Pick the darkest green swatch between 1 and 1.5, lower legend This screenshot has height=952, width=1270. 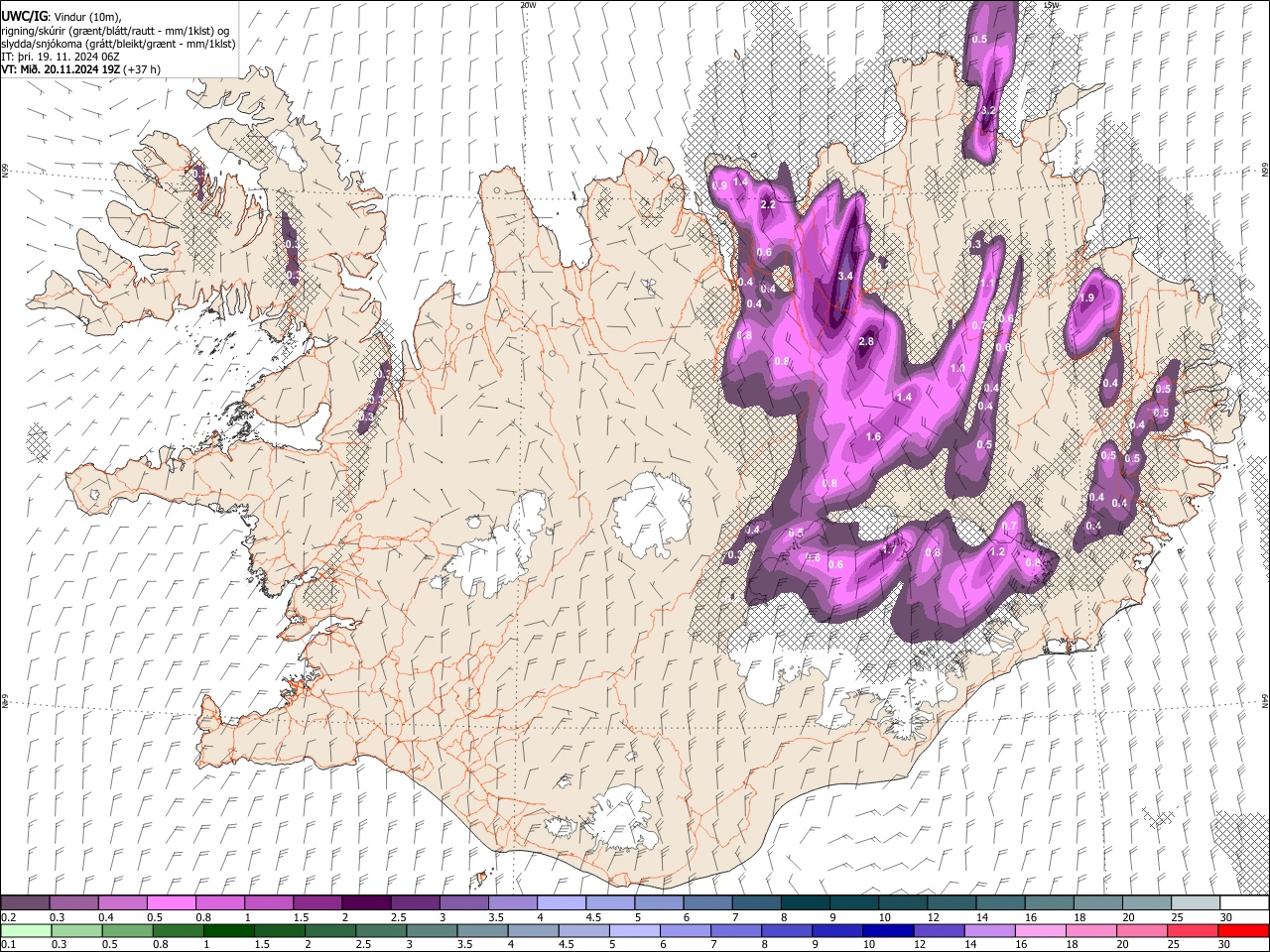pyautogui.click(x=228, y=930)
